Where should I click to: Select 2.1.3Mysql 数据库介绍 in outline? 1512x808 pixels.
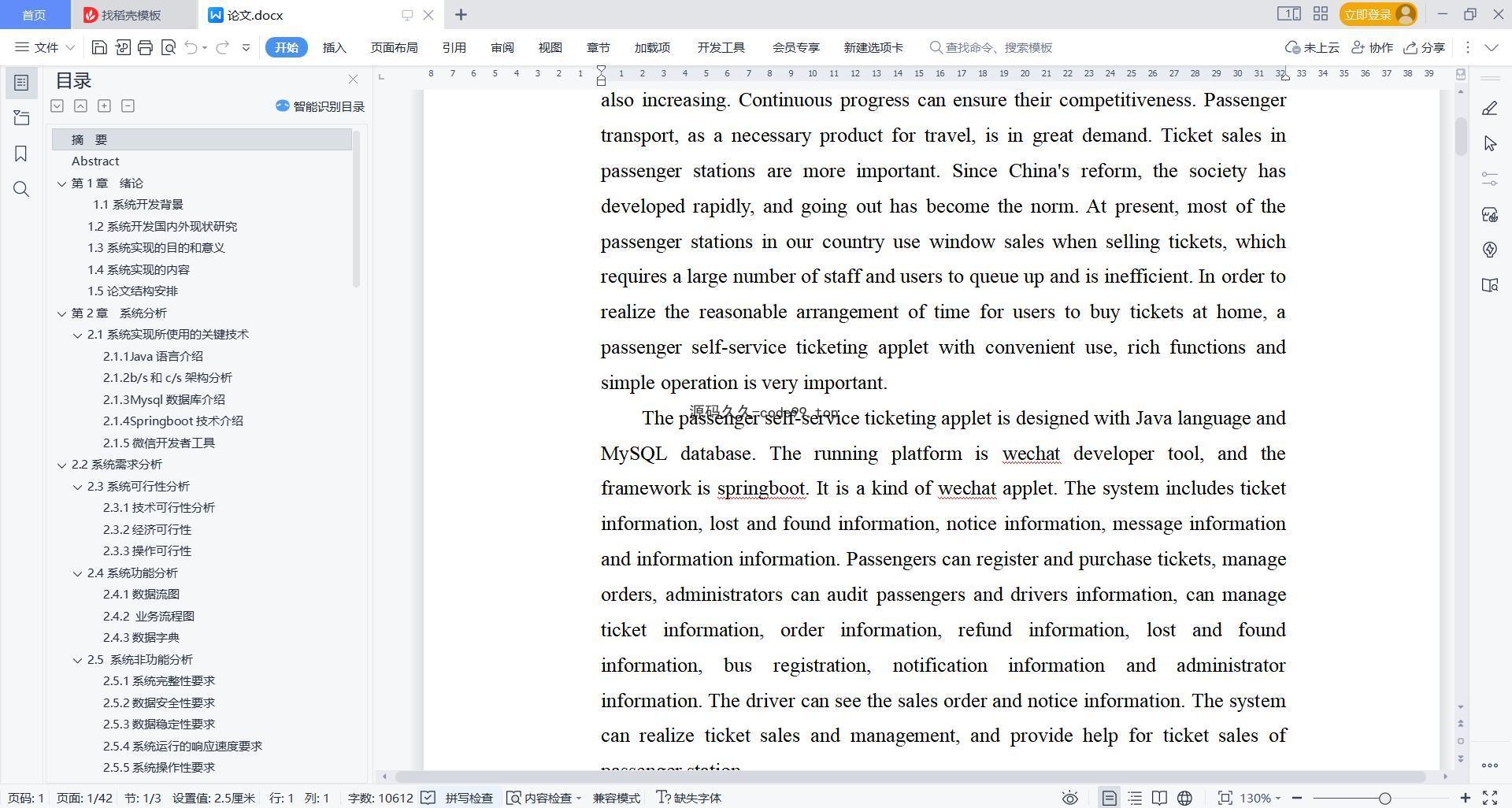(x=164, y=399)
